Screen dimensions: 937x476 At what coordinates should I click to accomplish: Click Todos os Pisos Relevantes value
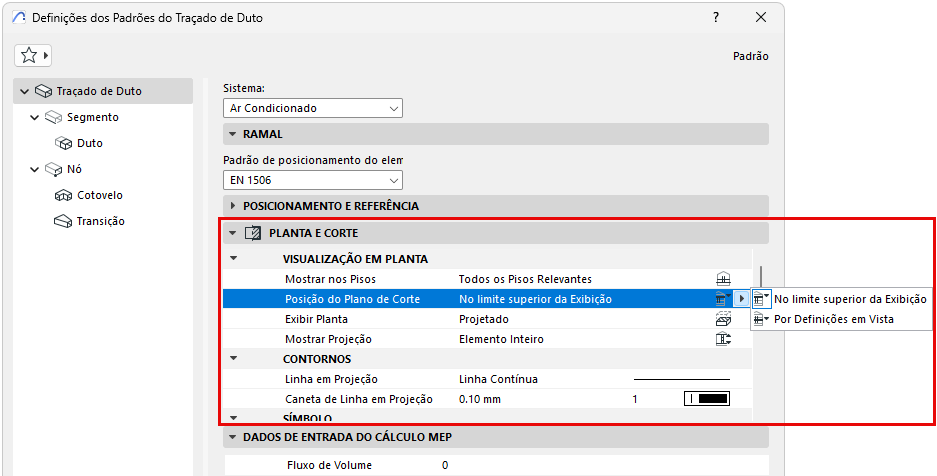(525, 279)
